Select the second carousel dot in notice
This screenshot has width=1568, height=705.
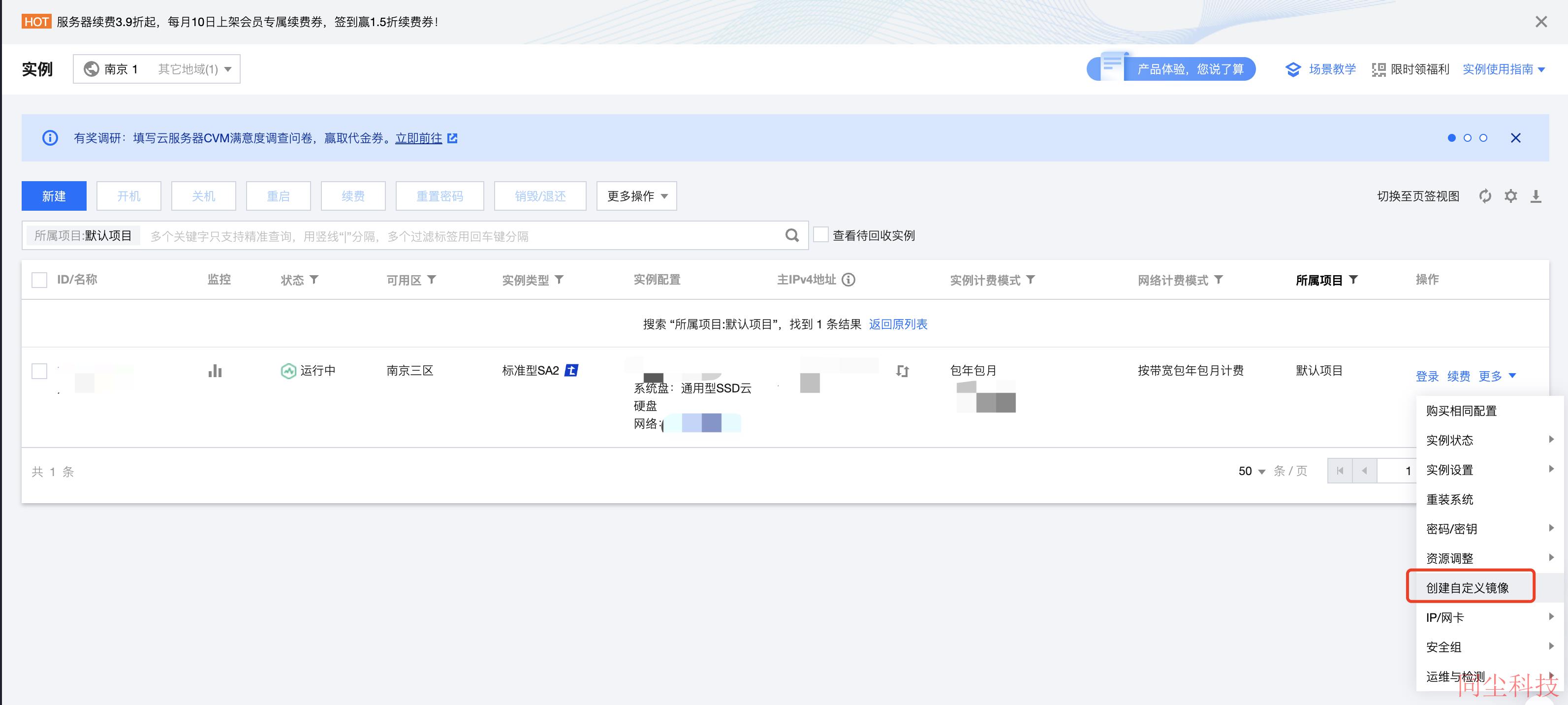pyautogui.click(x=1468, y=138)
